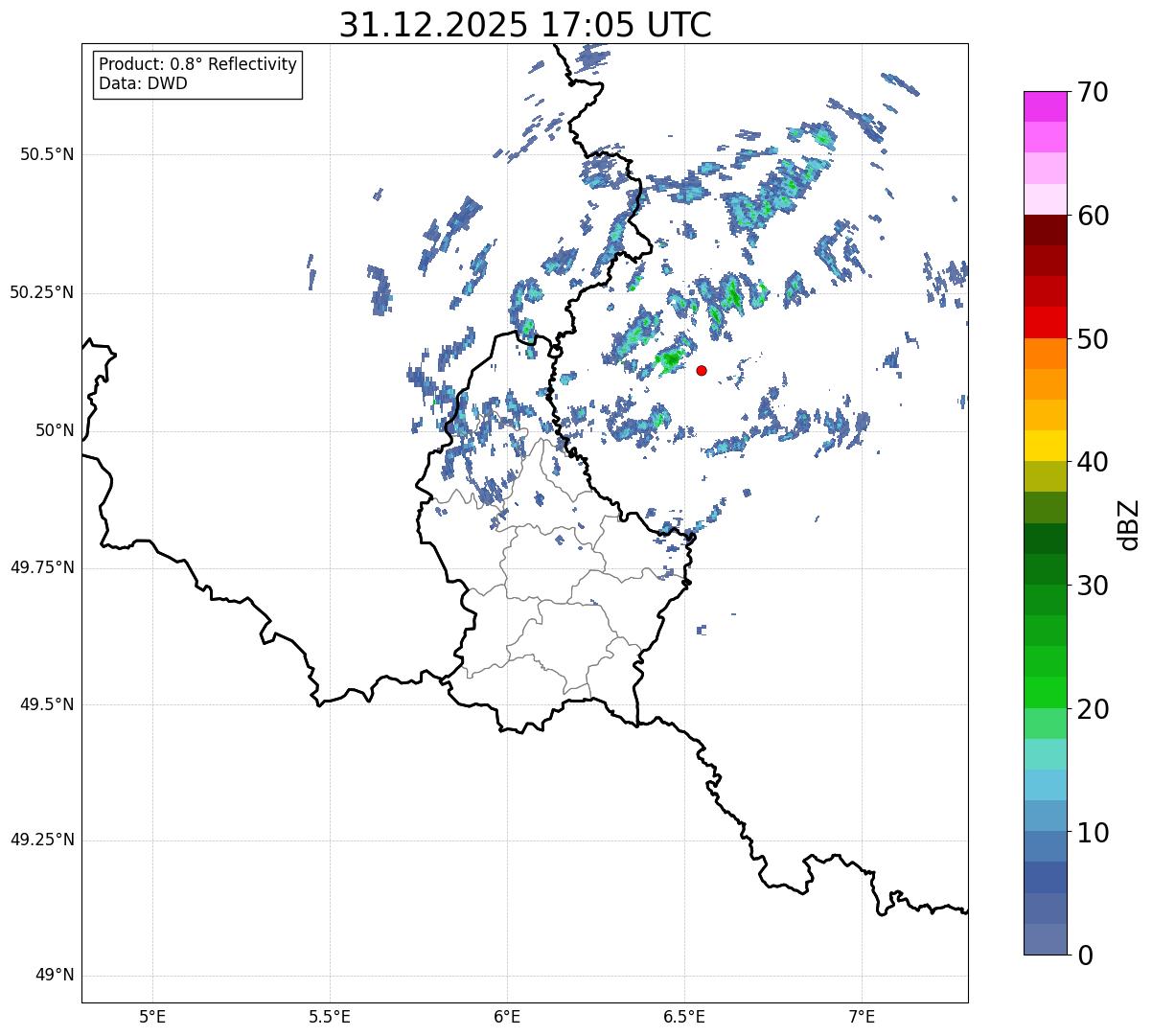Click the magenta top colorbar swatch
1152x1036 pixels.
pos(1046,106)
